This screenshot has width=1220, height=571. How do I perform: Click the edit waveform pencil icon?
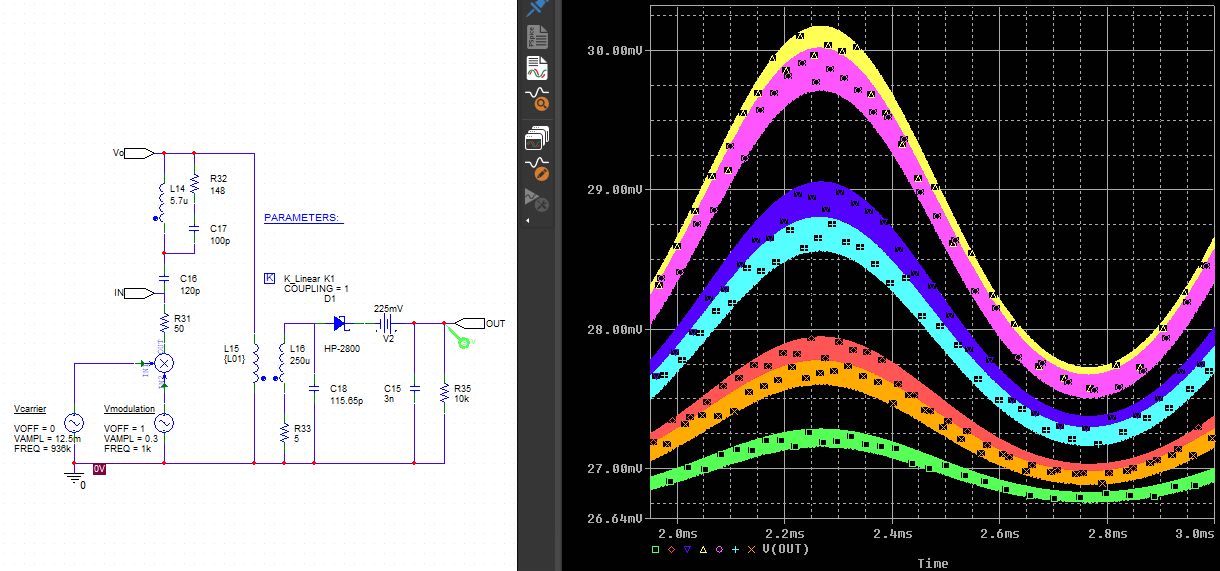(x=538, y=167)
